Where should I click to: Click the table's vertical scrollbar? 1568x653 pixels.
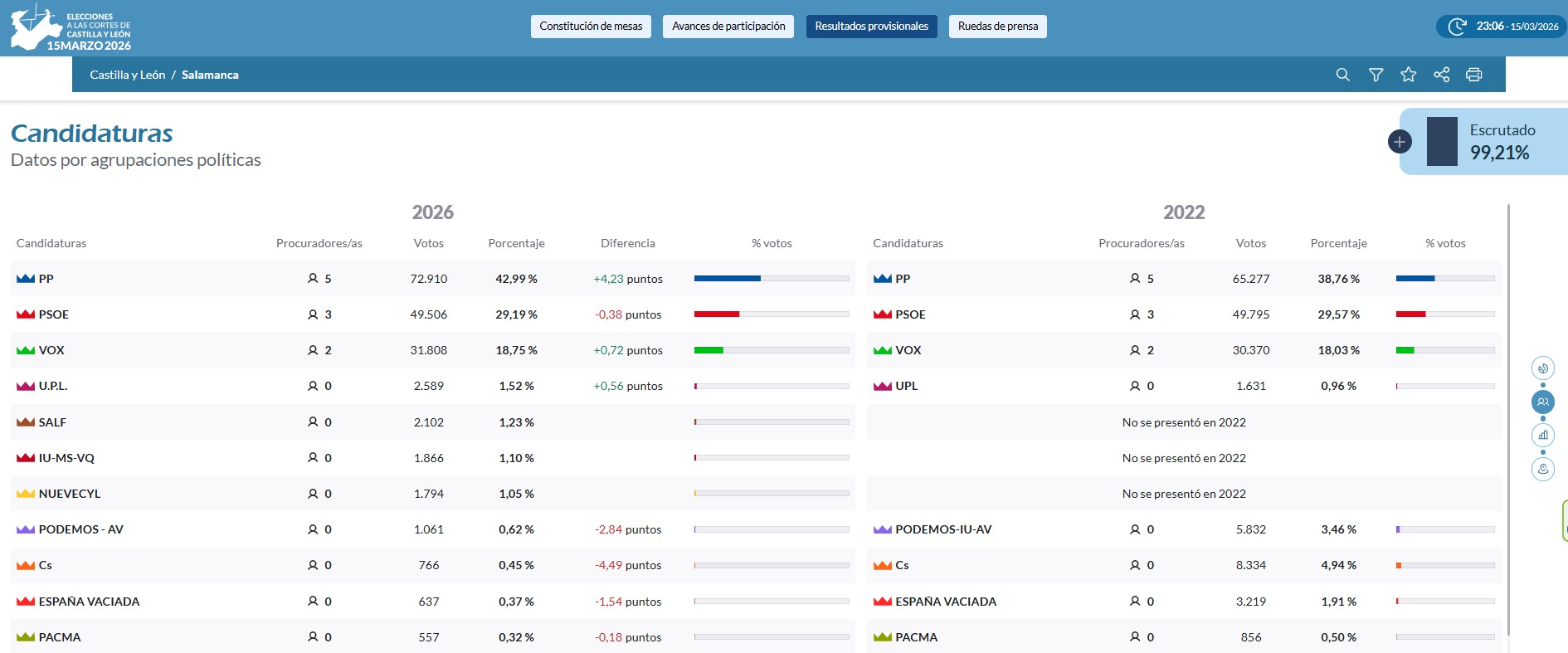tap(1508, 415)
